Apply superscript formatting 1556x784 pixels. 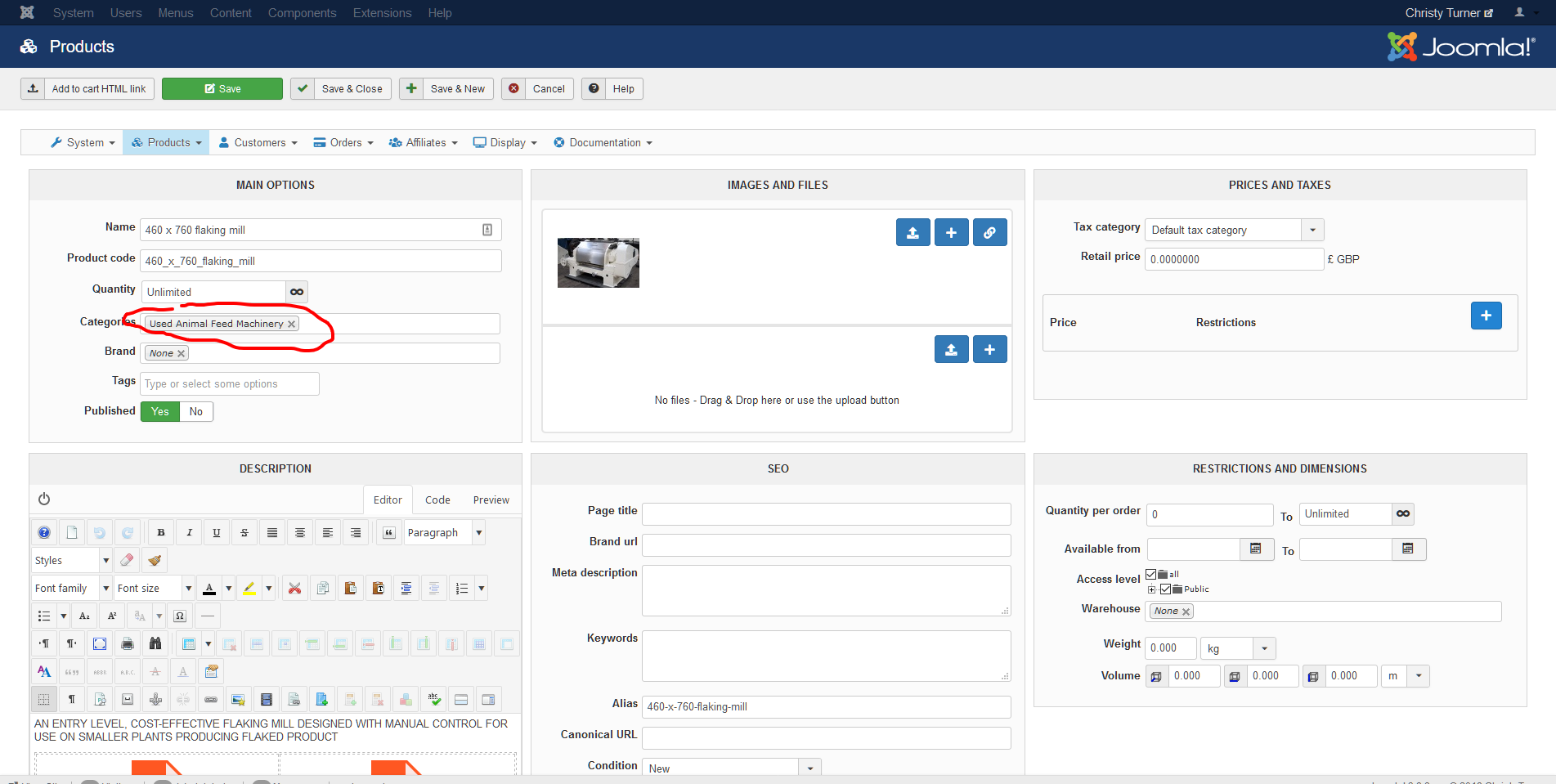pyautogui.click(x=112, y=616)
